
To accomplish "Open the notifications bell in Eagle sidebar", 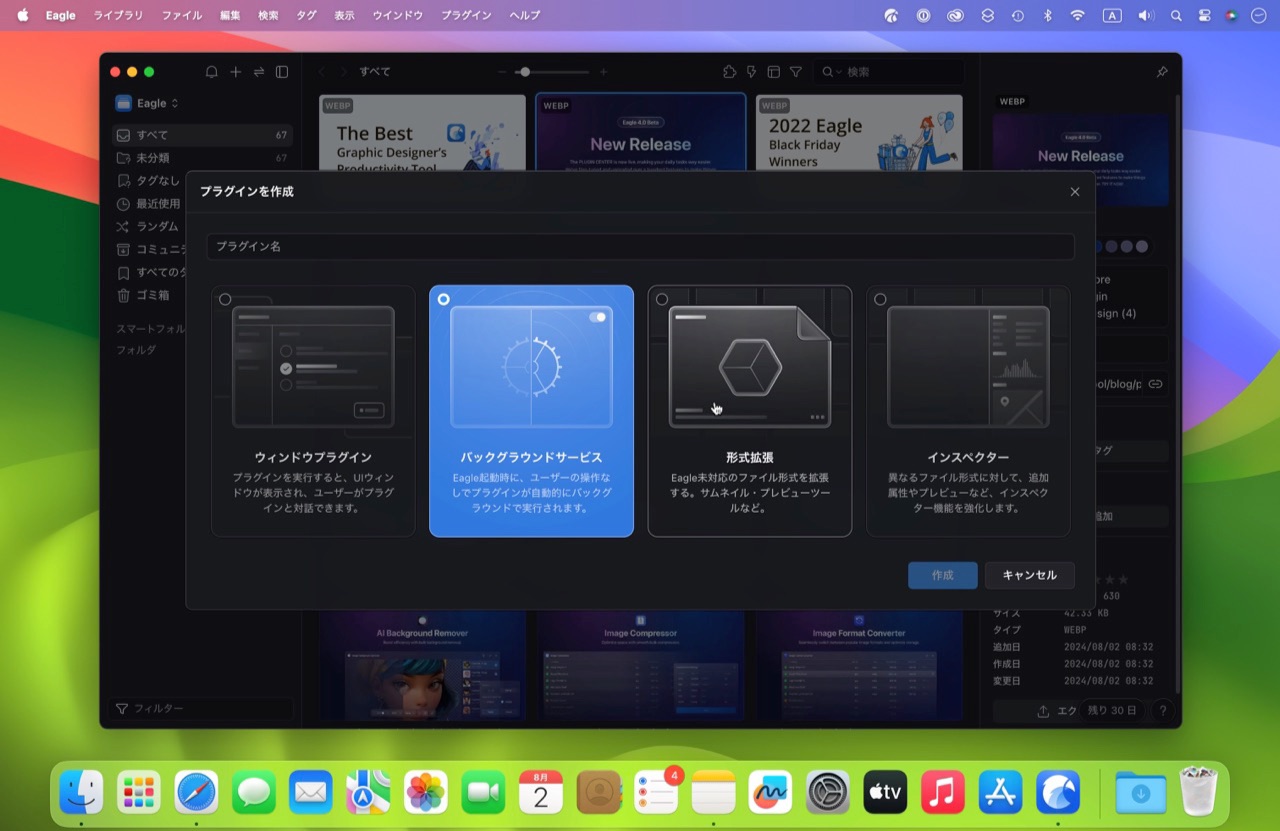I will (212, 72).
